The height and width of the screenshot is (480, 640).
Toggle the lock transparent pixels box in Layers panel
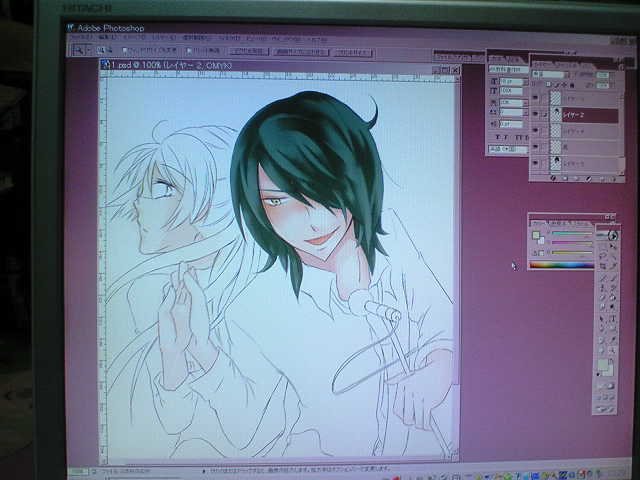[x=548, y=84]
